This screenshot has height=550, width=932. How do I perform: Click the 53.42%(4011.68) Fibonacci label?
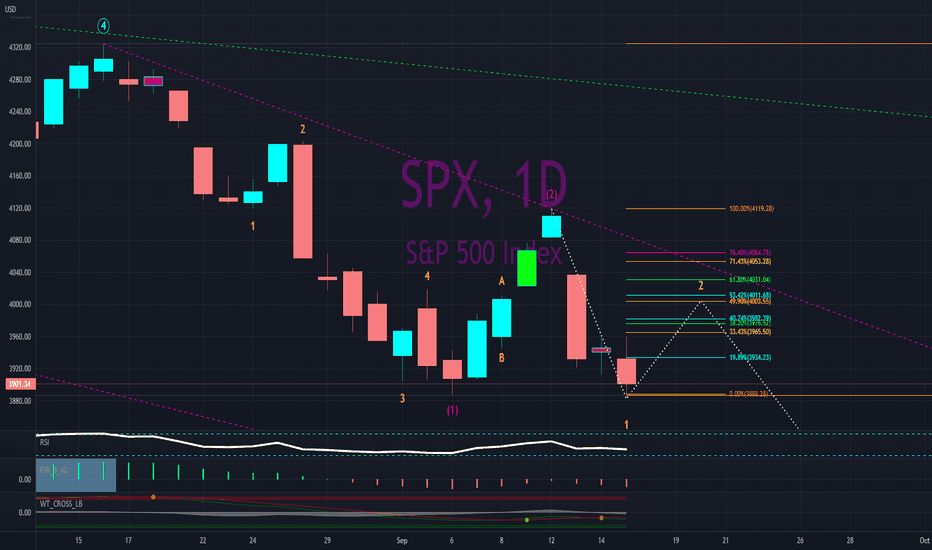750,295
